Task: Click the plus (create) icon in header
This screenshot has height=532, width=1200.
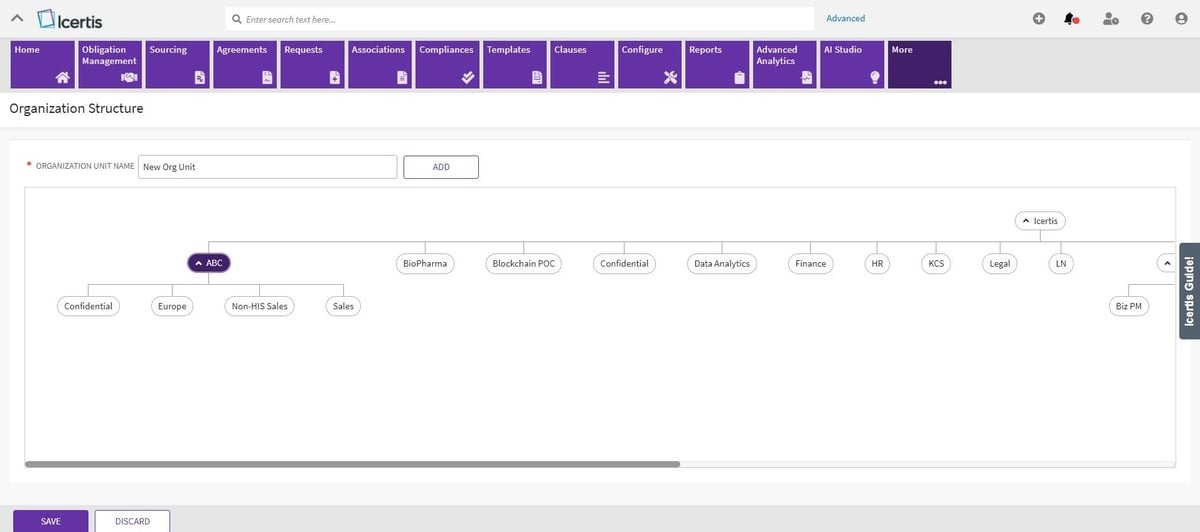Action: tap(1039, 19)
